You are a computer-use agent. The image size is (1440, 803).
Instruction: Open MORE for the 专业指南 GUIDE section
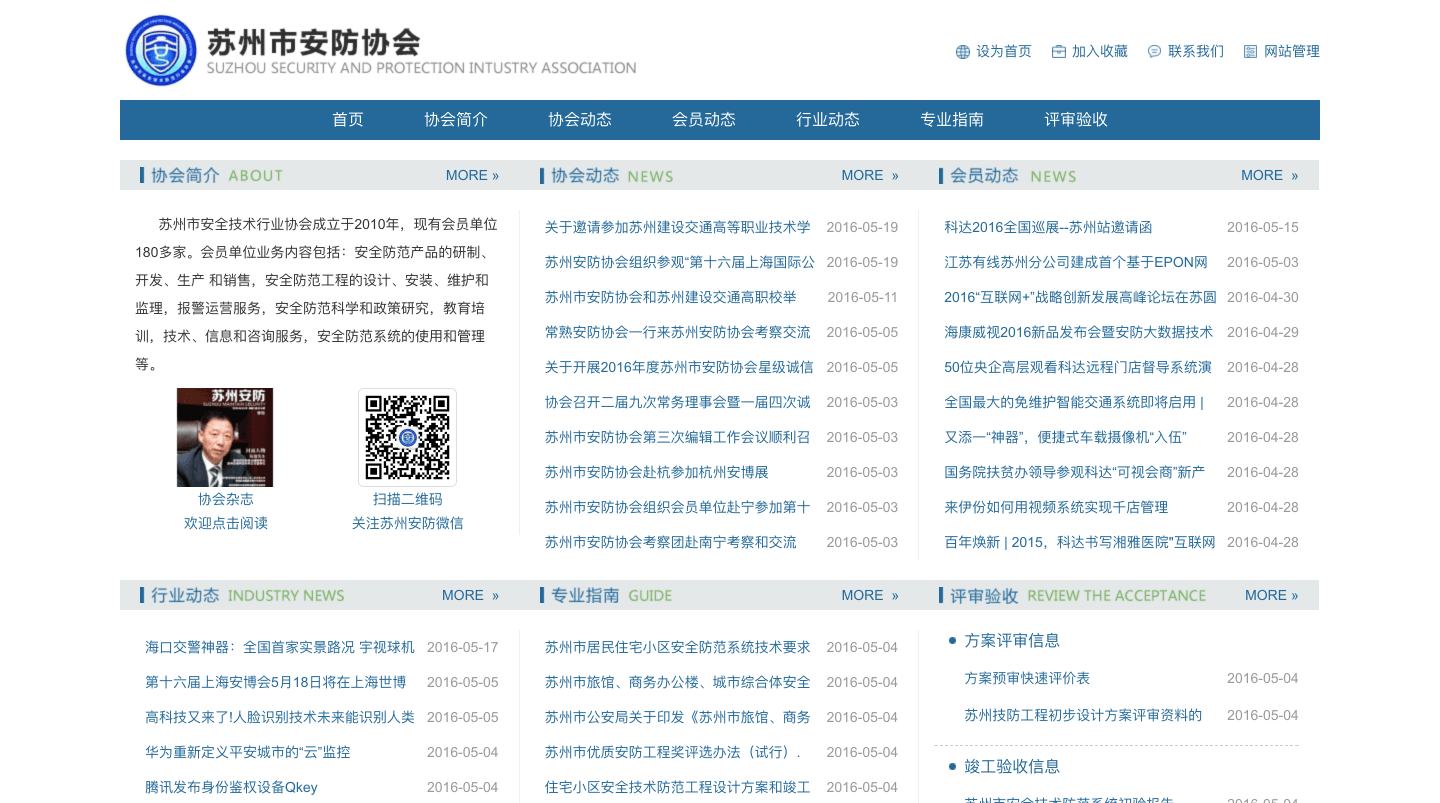[x=869, y=596]
